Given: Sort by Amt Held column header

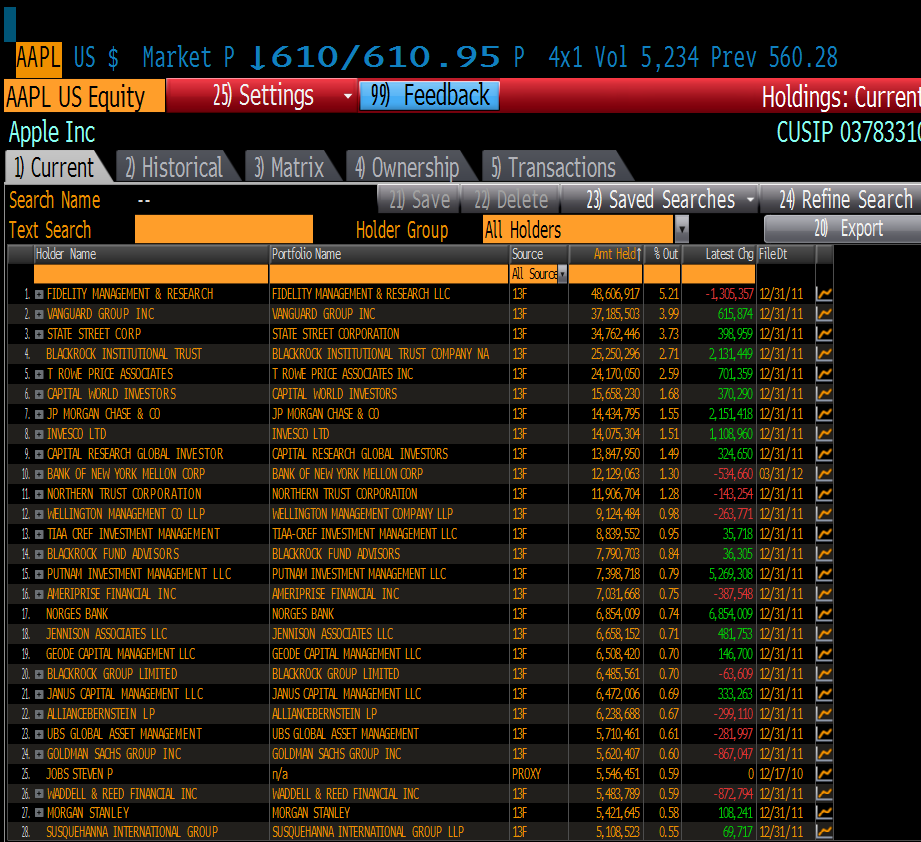Looking at the screenshot, I should click(606, 254).
